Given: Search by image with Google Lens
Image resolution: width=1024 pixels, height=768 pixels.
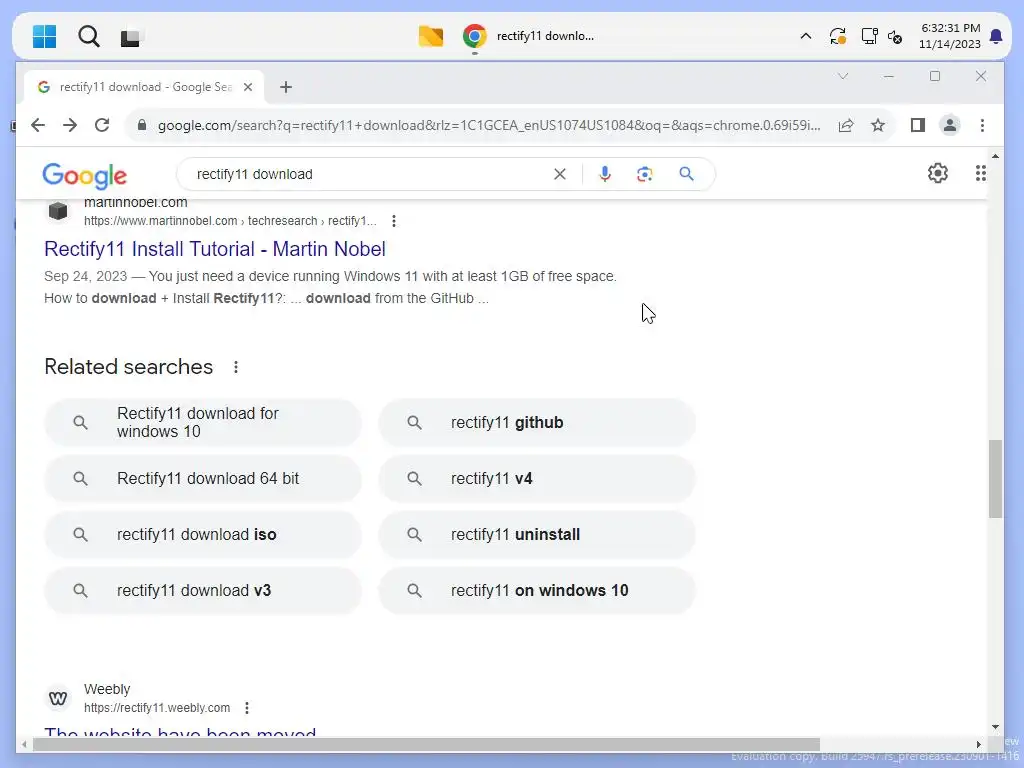Looking at the screenshot, I should 645,174.
